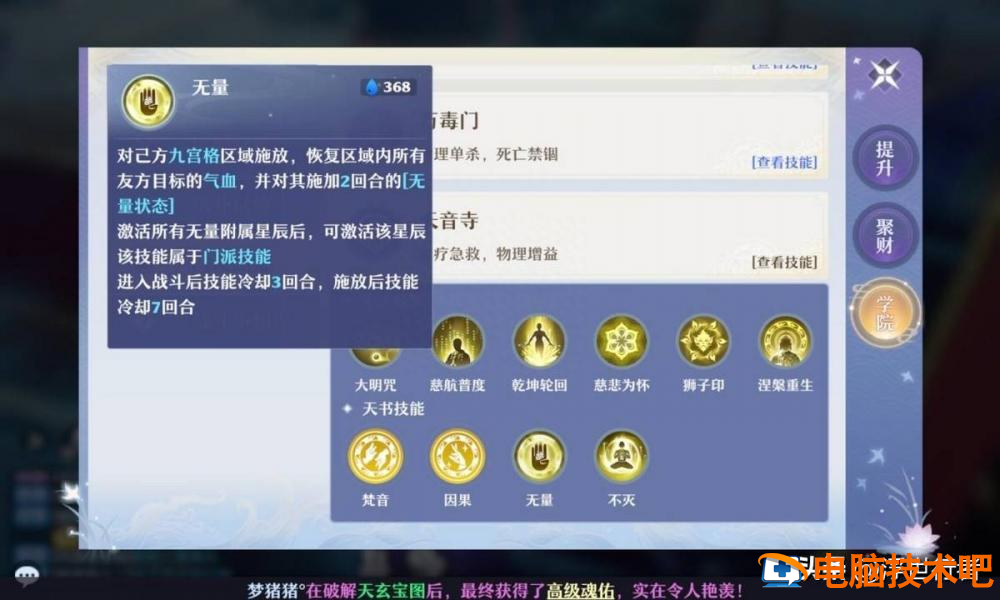Click the 无量 icon under 天书技能
This screenshot has width=1000, height=600.
click(x=540, y=457)
